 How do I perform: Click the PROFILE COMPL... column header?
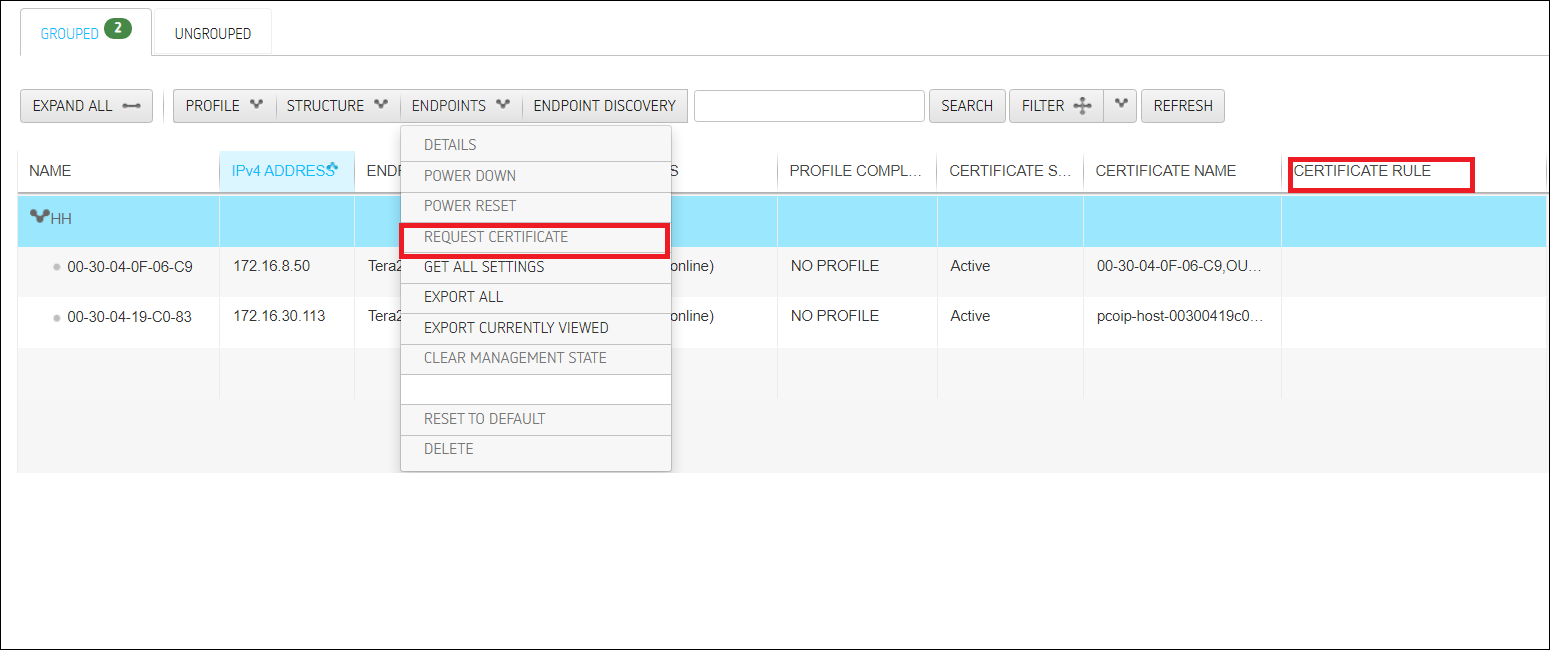pos(856,171)
